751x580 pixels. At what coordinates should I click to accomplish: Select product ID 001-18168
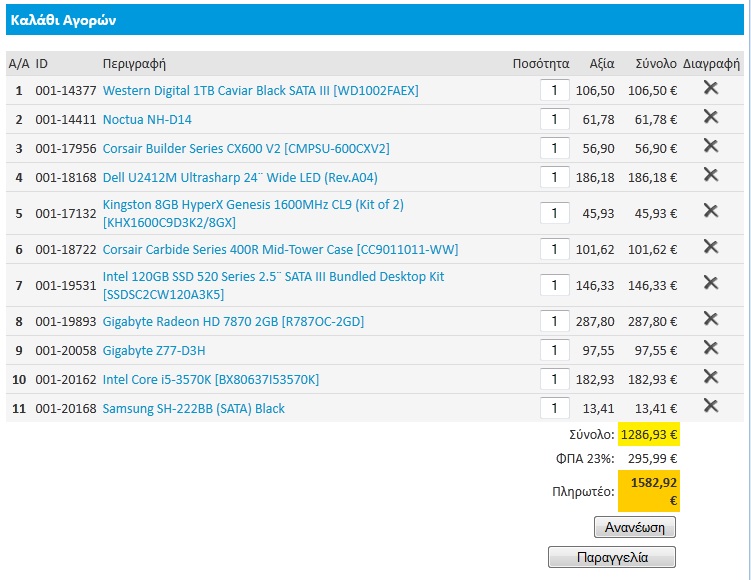66,178
